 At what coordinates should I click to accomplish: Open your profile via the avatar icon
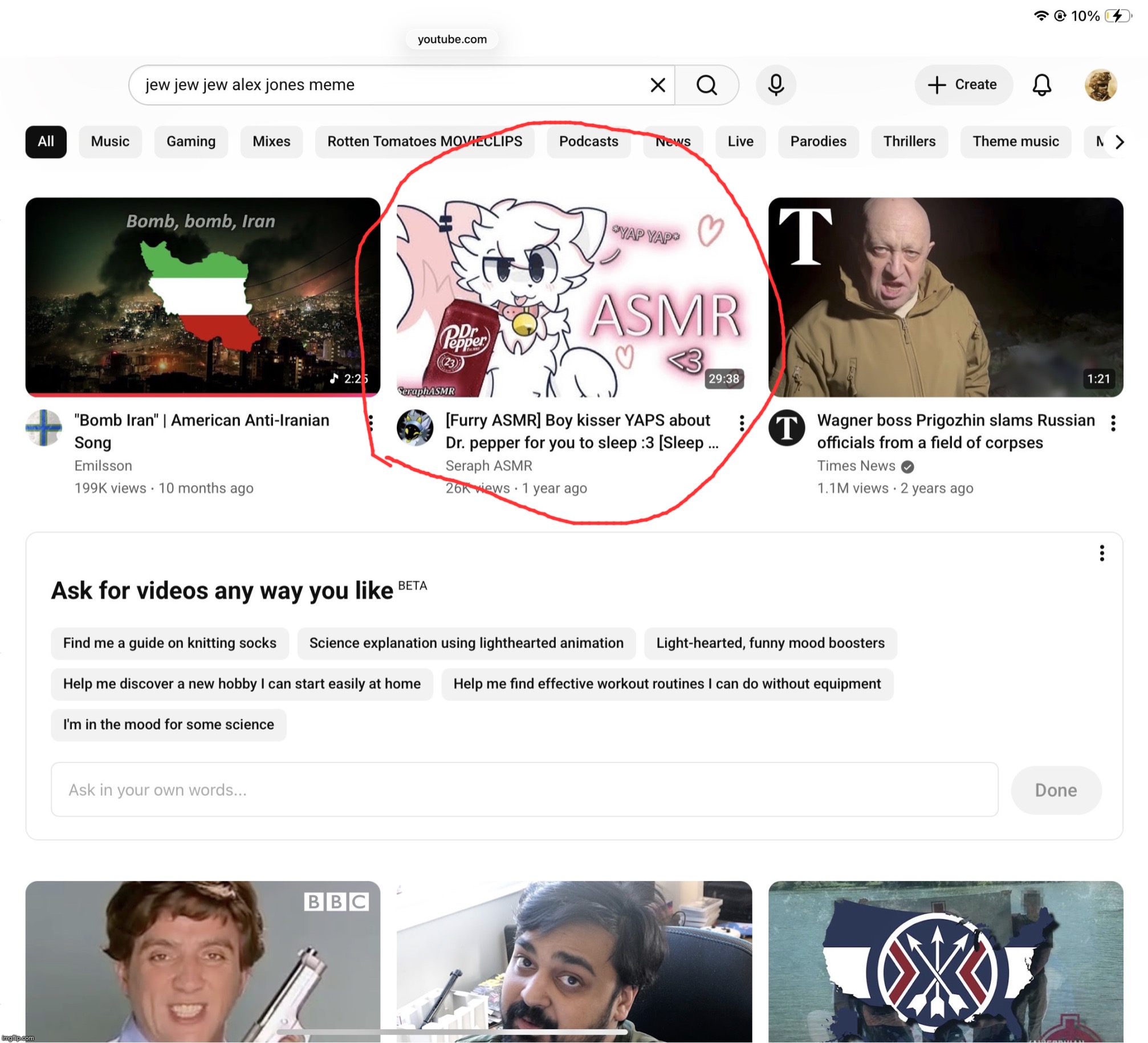[x=1101, y=85]
